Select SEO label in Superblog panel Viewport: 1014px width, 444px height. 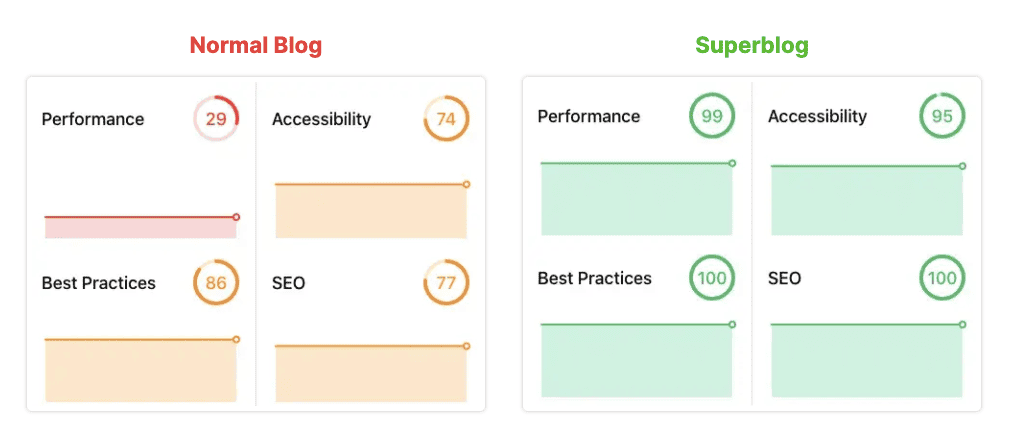[x=785, y=278]
